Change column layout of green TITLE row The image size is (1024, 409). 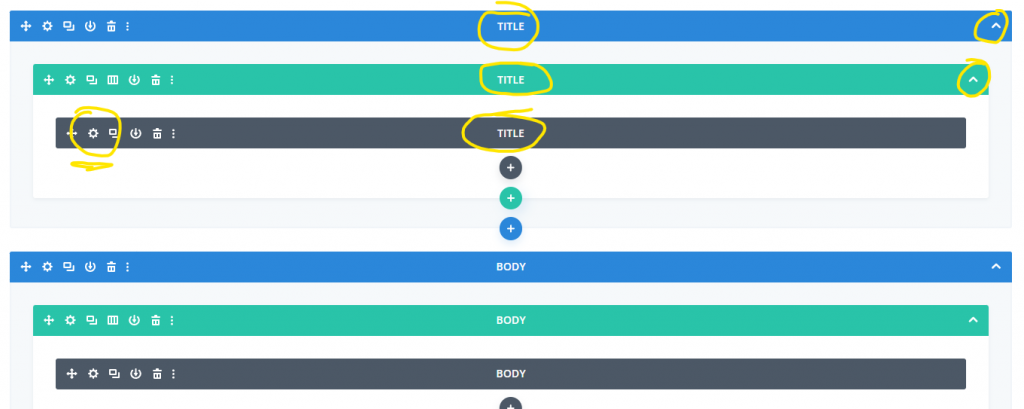(113, 80)
